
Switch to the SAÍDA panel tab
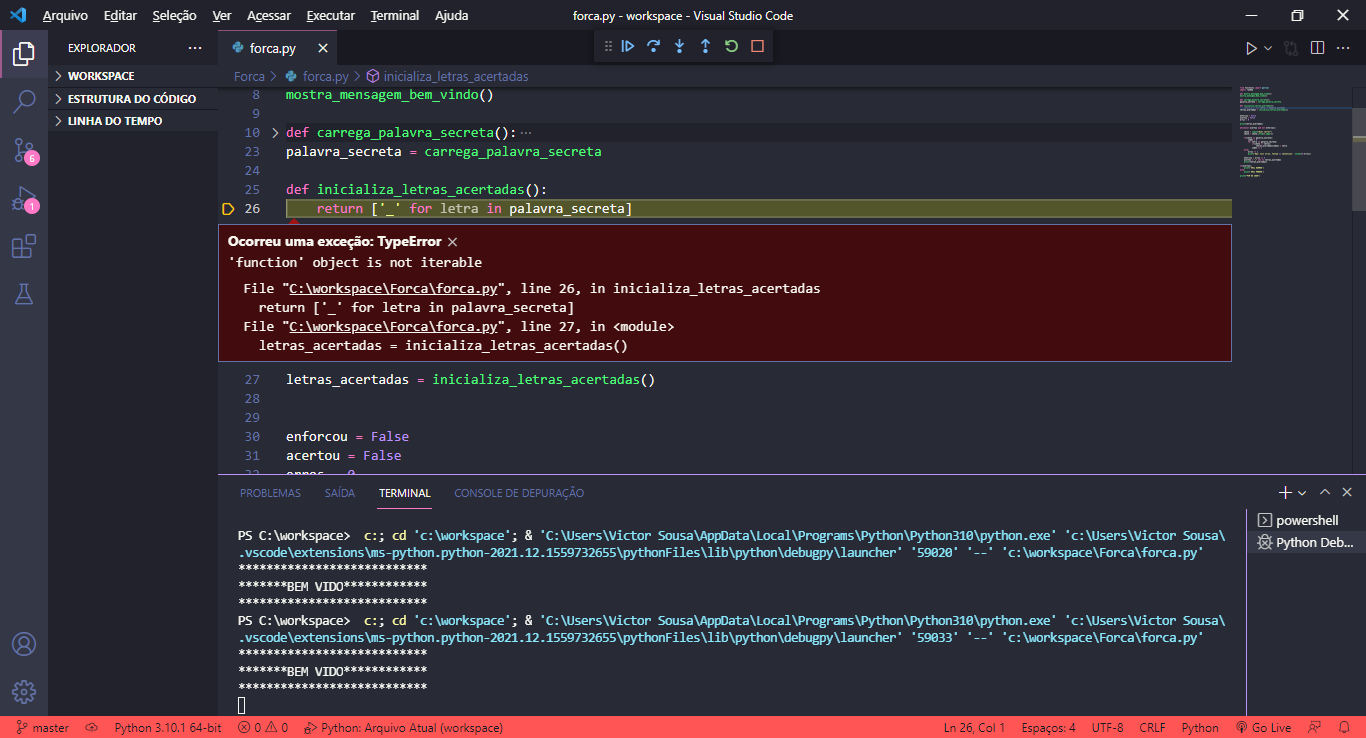[340, 493]
